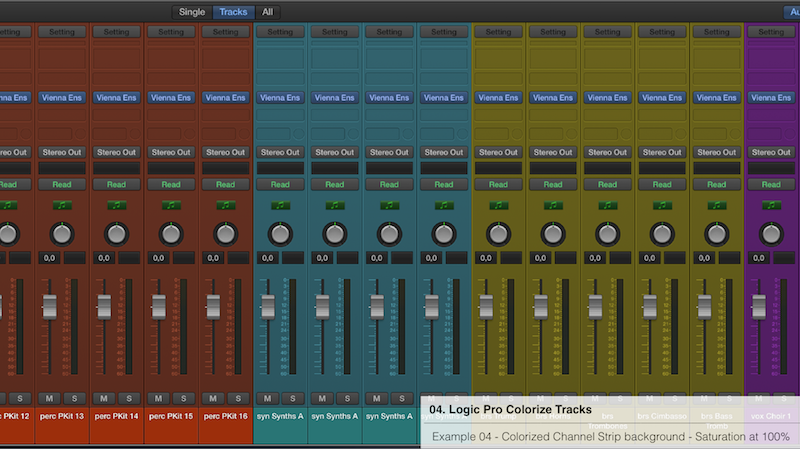Click the volume fader on perc PKit 15
Image resolution: width=800 pixels, height=449 pixels.
(159, 307)
